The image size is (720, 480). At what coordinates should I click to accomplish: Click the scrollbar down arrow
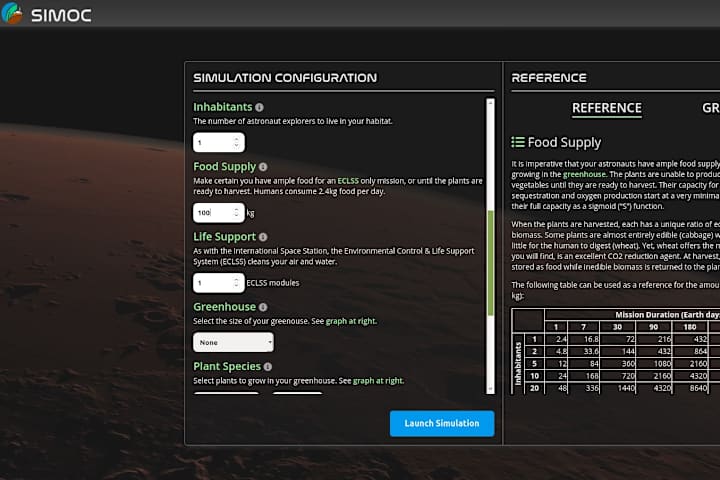(x=490, y=389)
